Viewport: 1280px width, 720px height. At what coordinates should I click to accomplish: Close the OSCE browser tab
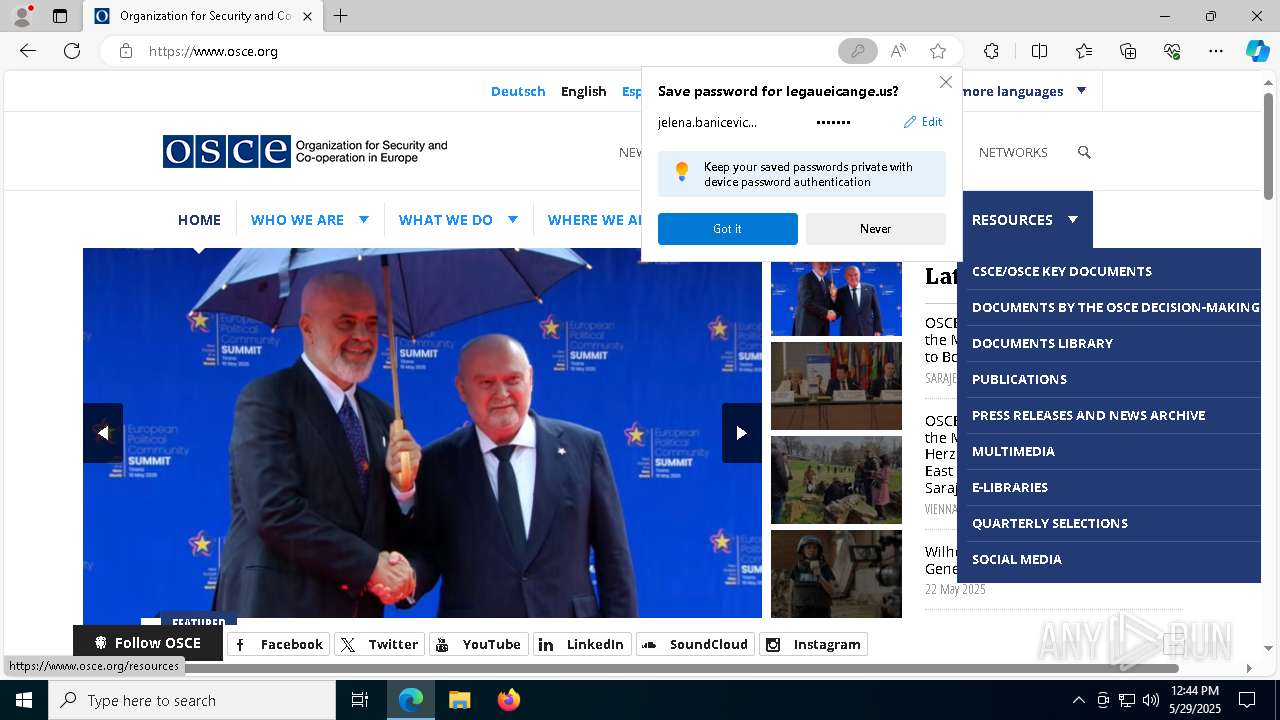[x=307, y=16]
